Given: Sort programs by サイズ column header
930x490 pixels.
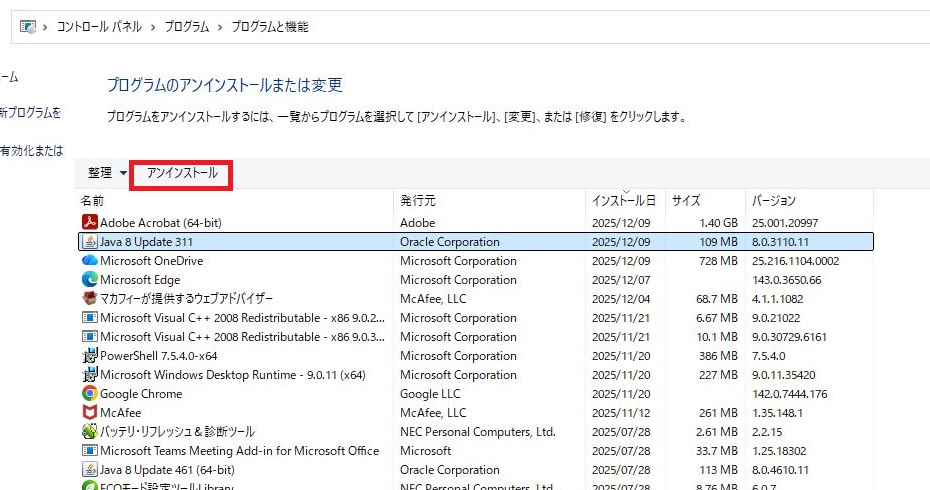Looking at the screenshot, I should point(686,201).
